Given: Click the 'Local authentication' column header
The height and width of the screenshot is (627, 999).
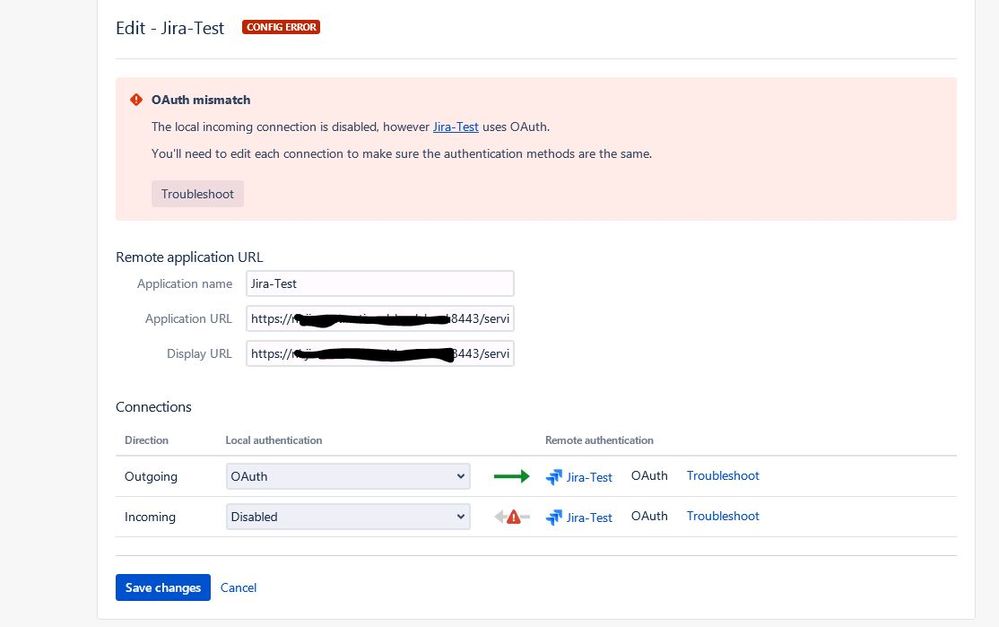Looking at the screenshot, I should [274, 440].
